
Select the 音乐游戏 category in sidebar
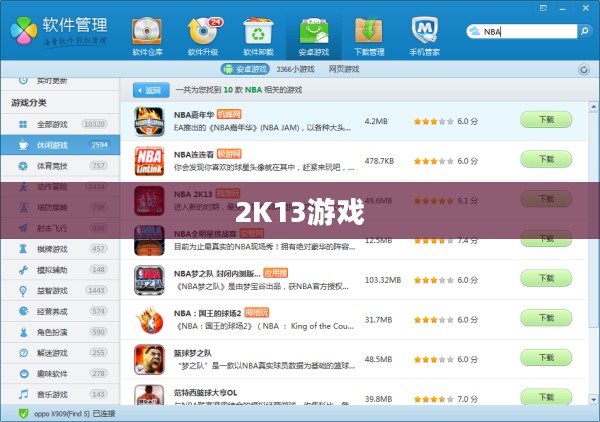[x=60, y=394]
